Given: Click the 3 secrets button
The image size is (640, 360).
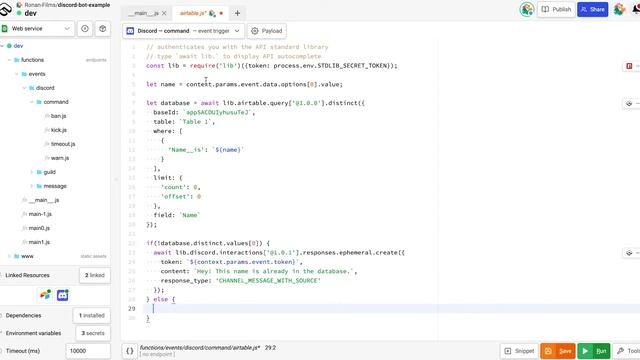Looking at the screenshot, I should [93, 333].
